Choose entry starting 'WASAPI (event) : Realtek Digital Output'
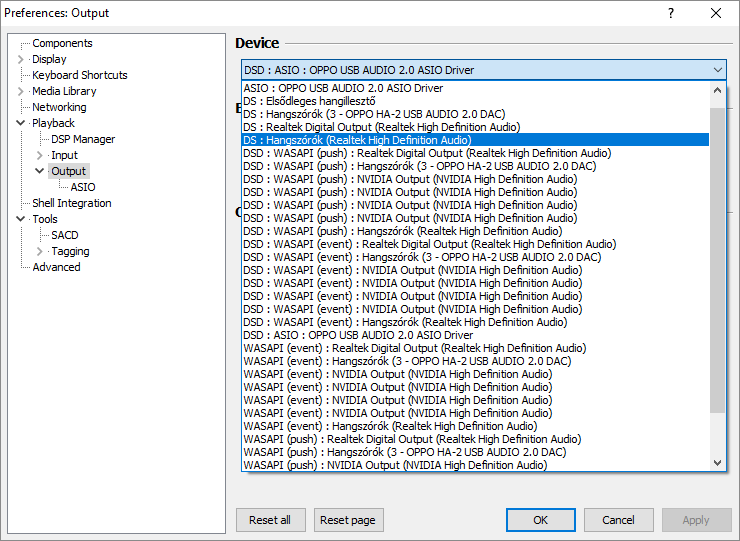 point(475,348)
